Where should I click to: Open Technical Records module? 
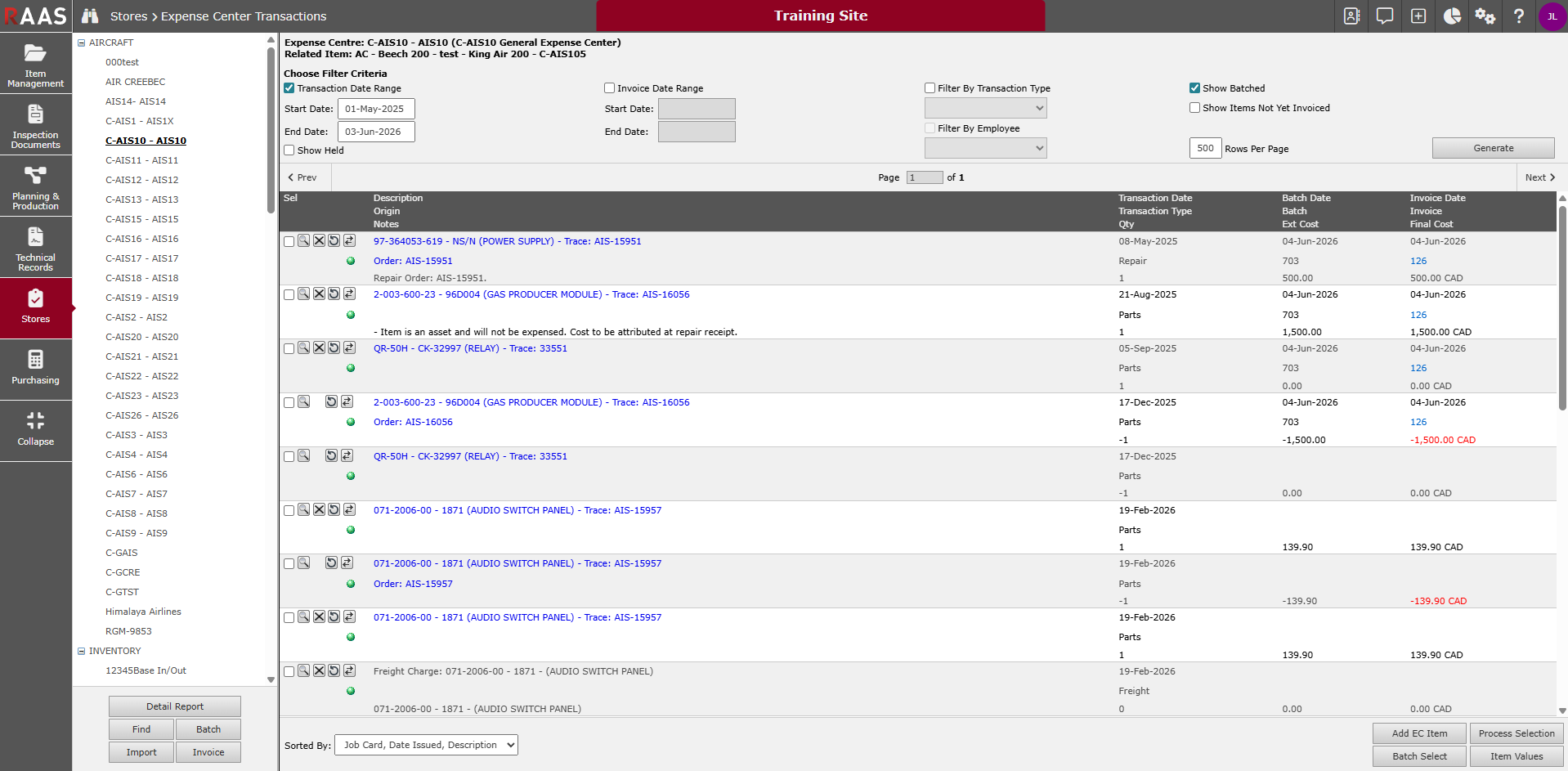(36, 247)
